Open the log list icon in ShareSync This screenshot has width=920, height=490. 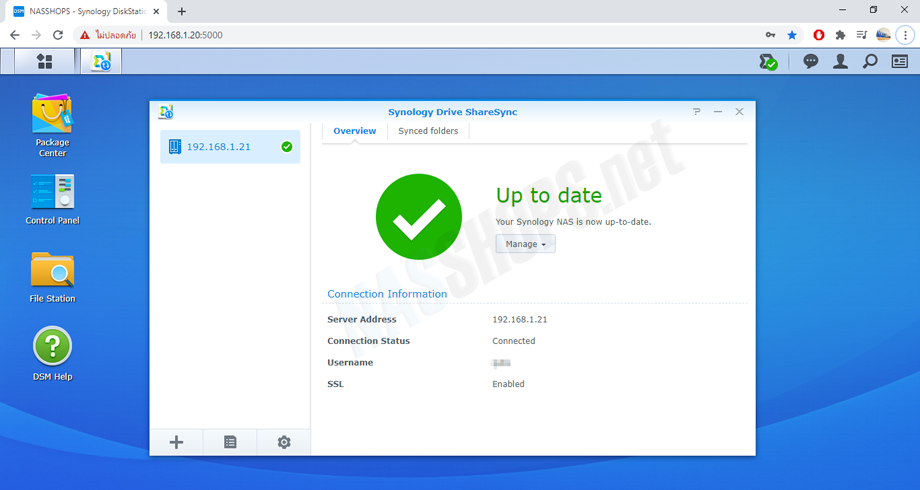pyautogui.click(x=230, y=442)
